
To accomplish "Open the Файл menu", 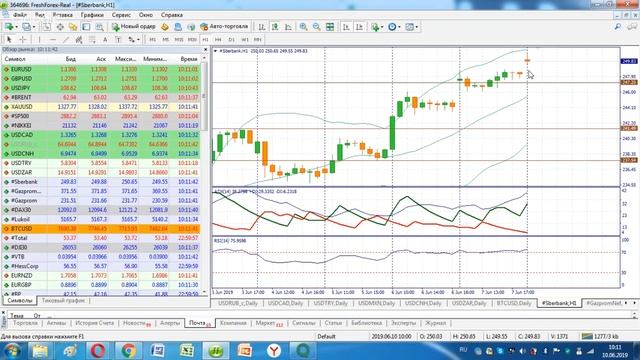I will tap(20, 15).
